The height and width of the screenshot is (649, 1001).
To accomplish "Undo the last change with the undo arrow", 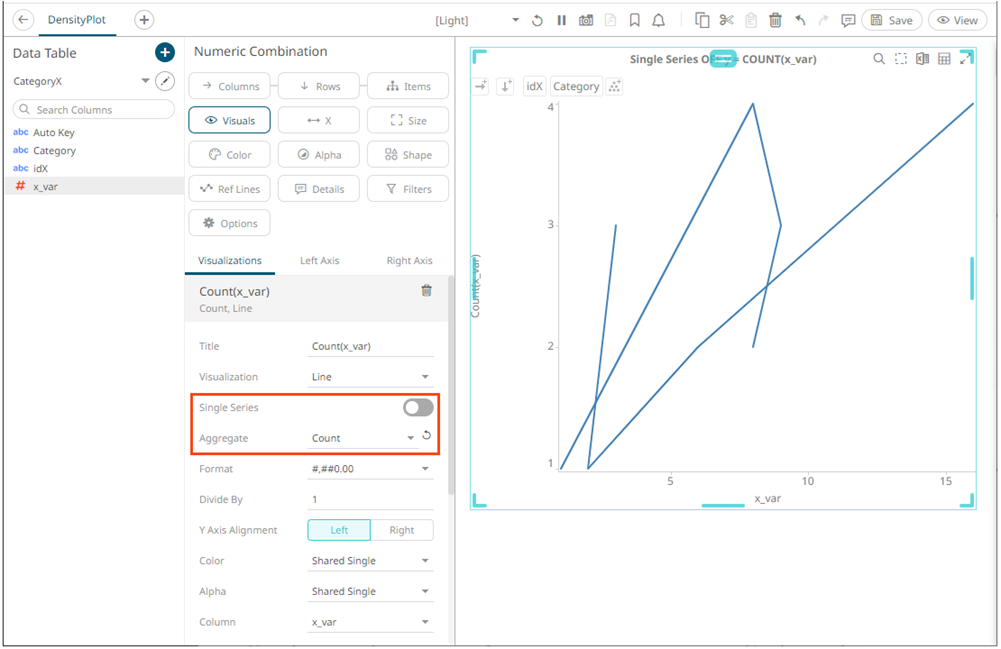I will pyautogui.click(x=800, y=20).
